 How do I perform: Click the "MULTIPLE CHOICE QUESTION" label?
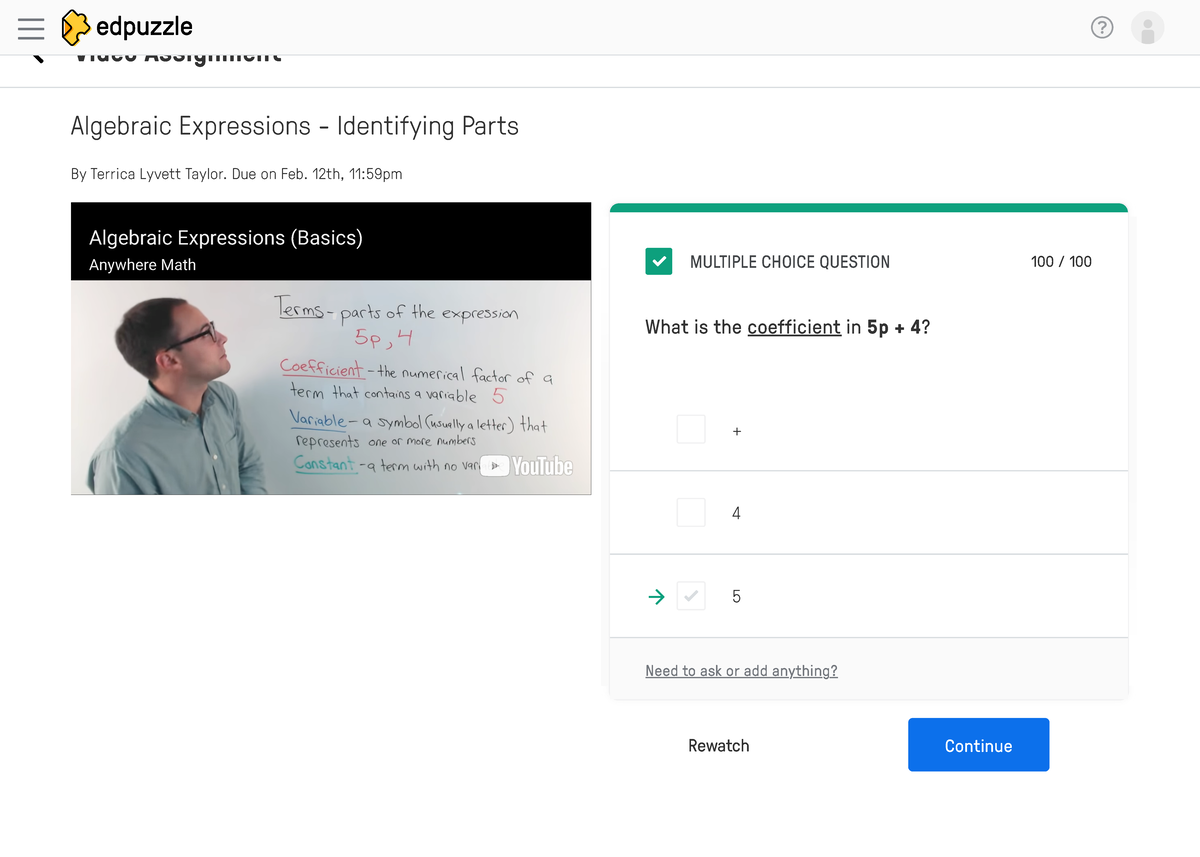[790, 262]
